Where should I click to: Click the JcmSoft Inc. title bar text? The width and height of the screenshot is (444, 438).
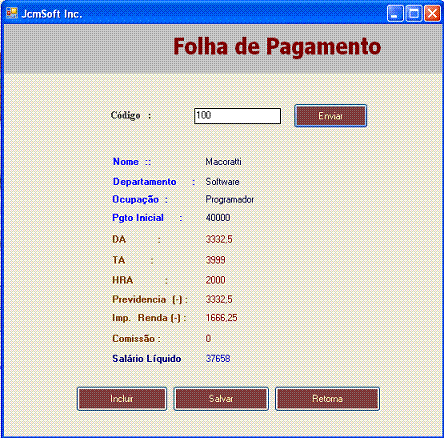tap(52, 14)
